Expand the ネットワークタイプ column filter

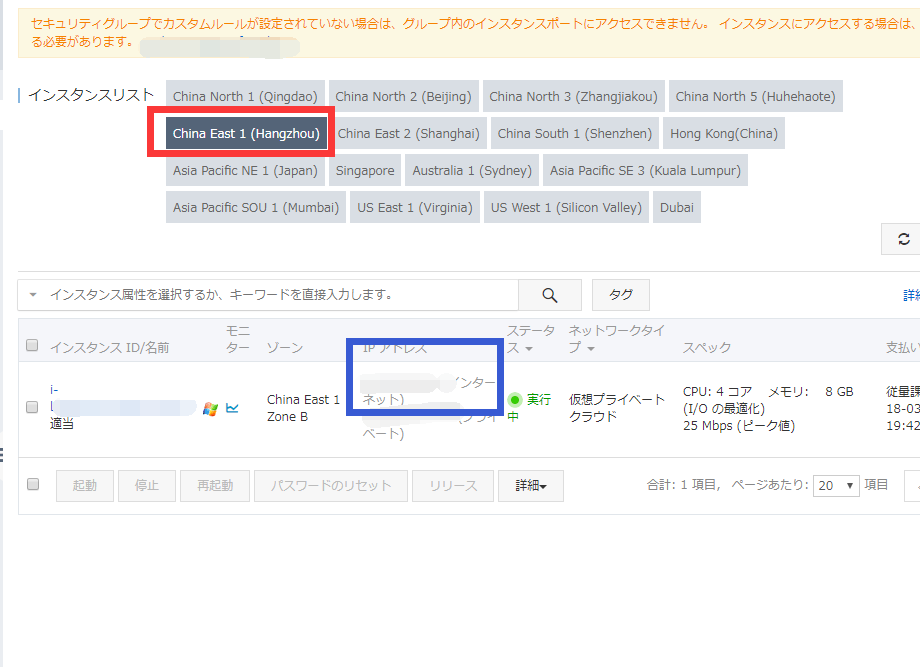[591, 349]
